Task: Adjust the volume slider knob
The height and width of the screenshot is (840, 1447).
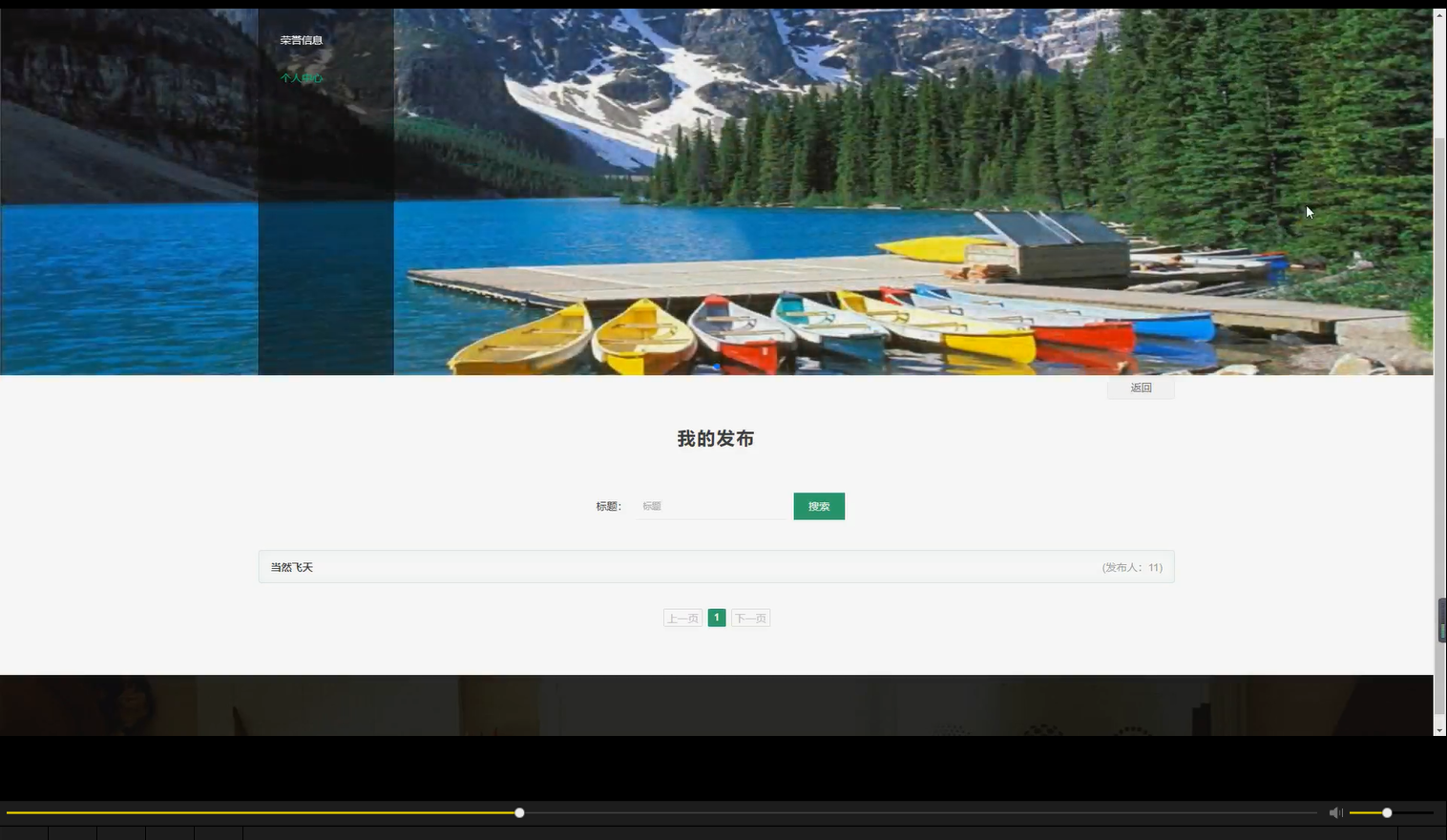Action: click(1385, 812)
